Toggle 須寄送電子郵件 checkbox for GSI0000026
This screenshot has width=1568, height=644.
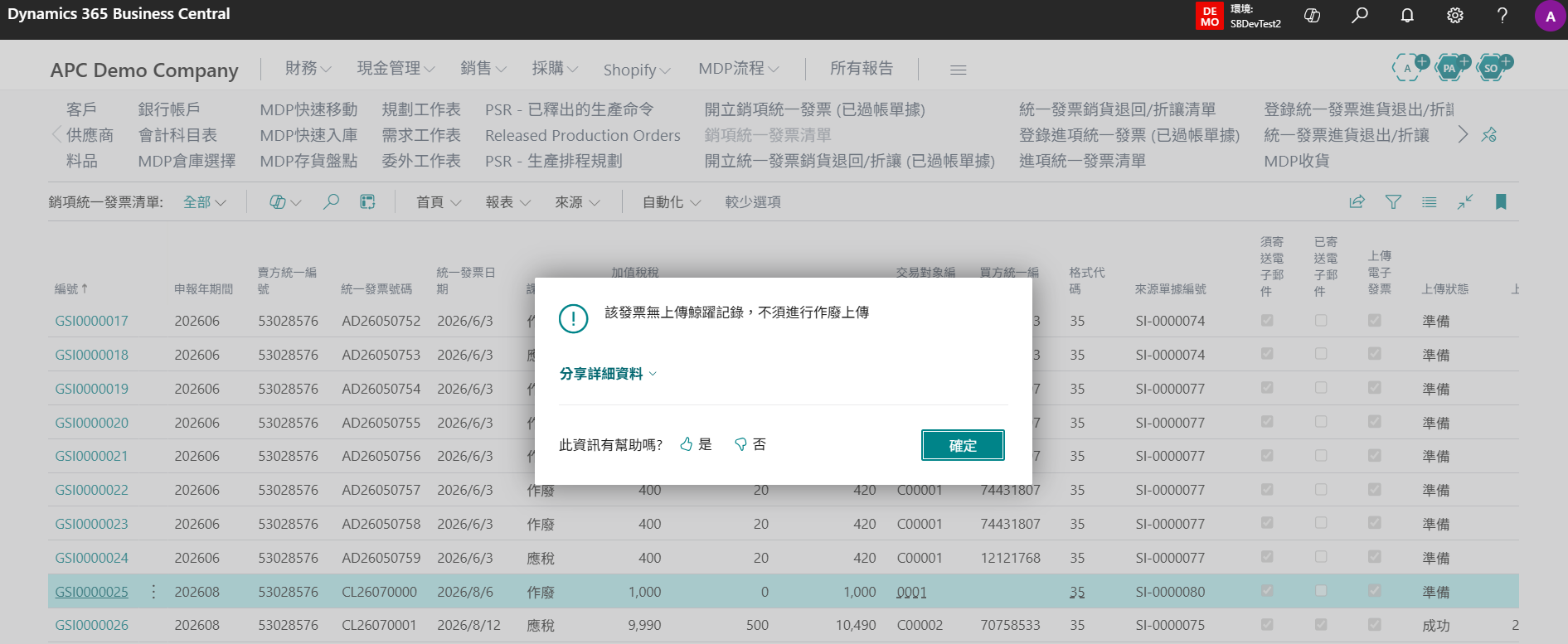click(1267, 624)
